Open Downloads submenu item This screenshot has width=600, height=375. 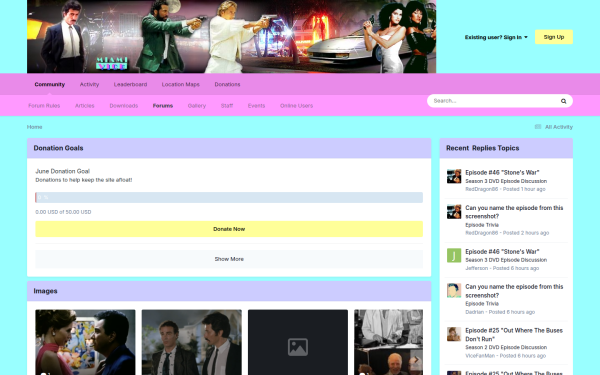point(124,106)
